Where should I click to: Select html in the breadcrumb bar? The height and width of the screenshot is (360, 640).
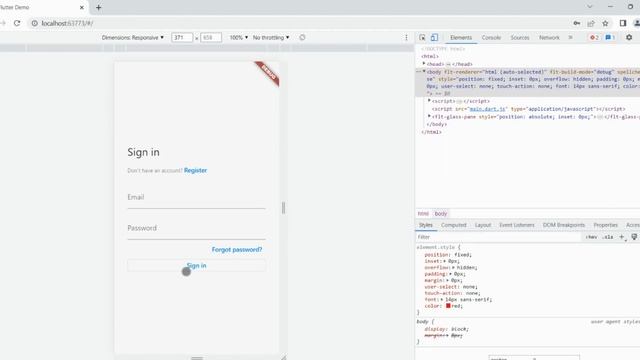point(423,214)
